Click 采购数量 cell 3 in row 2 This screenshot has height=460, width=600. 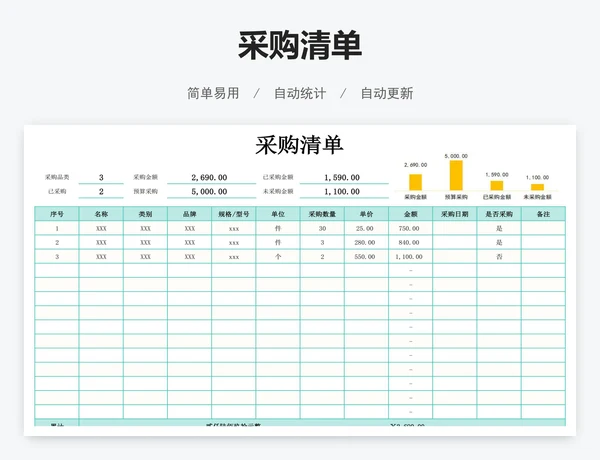(x=322, y=242)
